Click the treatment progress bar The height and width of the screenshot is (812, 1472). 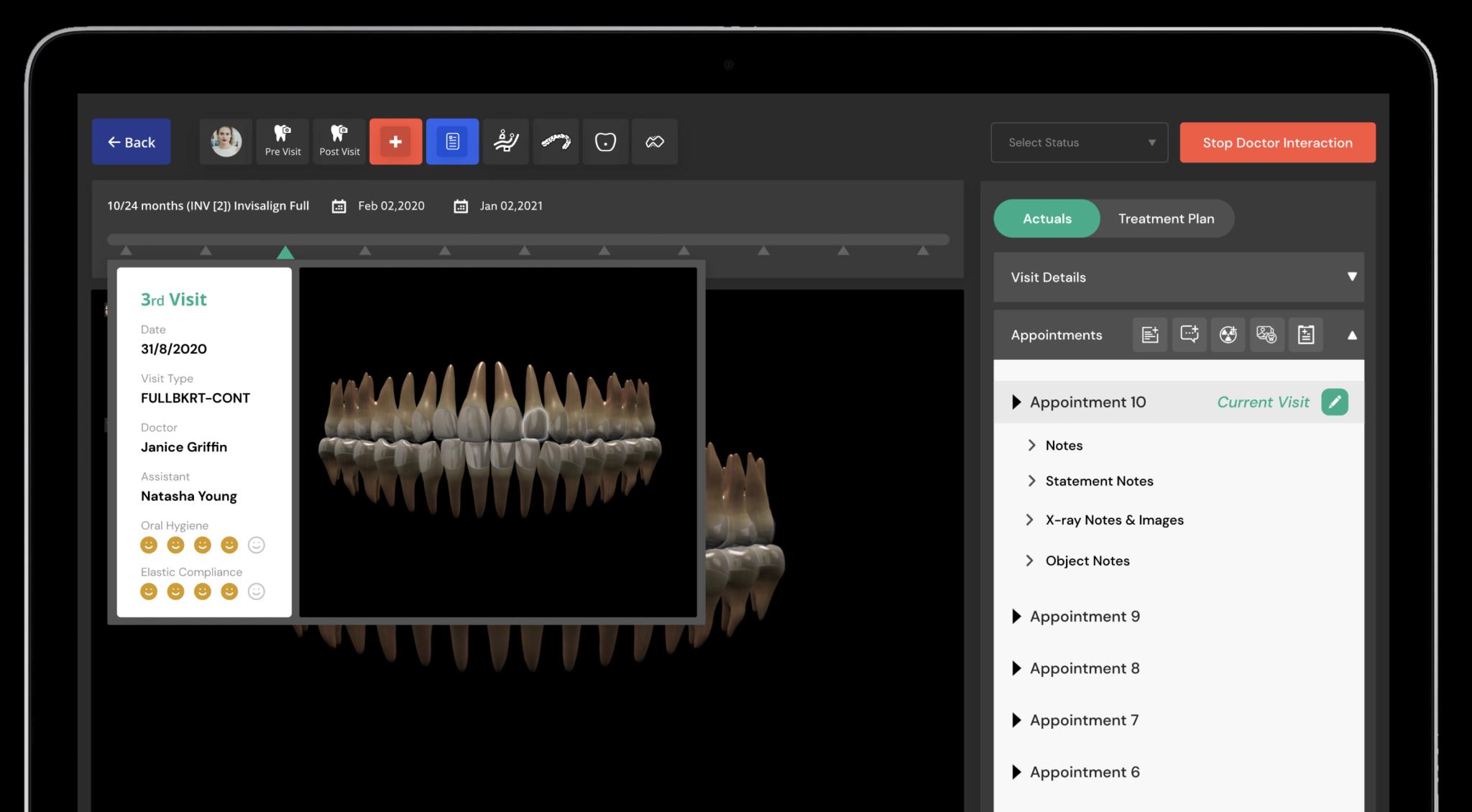pyautogui.click(x=528, y=239)
